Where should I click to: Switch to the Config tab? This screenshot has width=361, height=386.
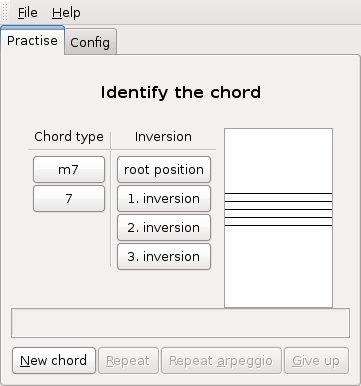[90, 42]
